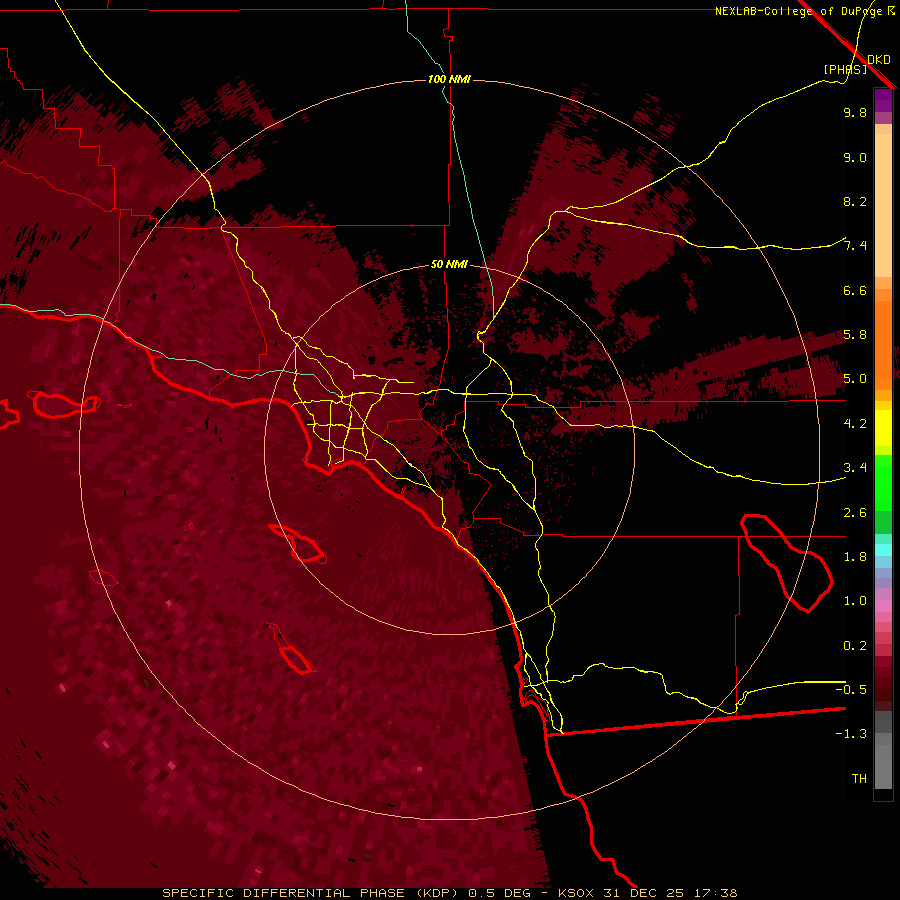Click the [PHAS] unit label
The height and width of the screenshot is (900, 900).
coord(845,69)
